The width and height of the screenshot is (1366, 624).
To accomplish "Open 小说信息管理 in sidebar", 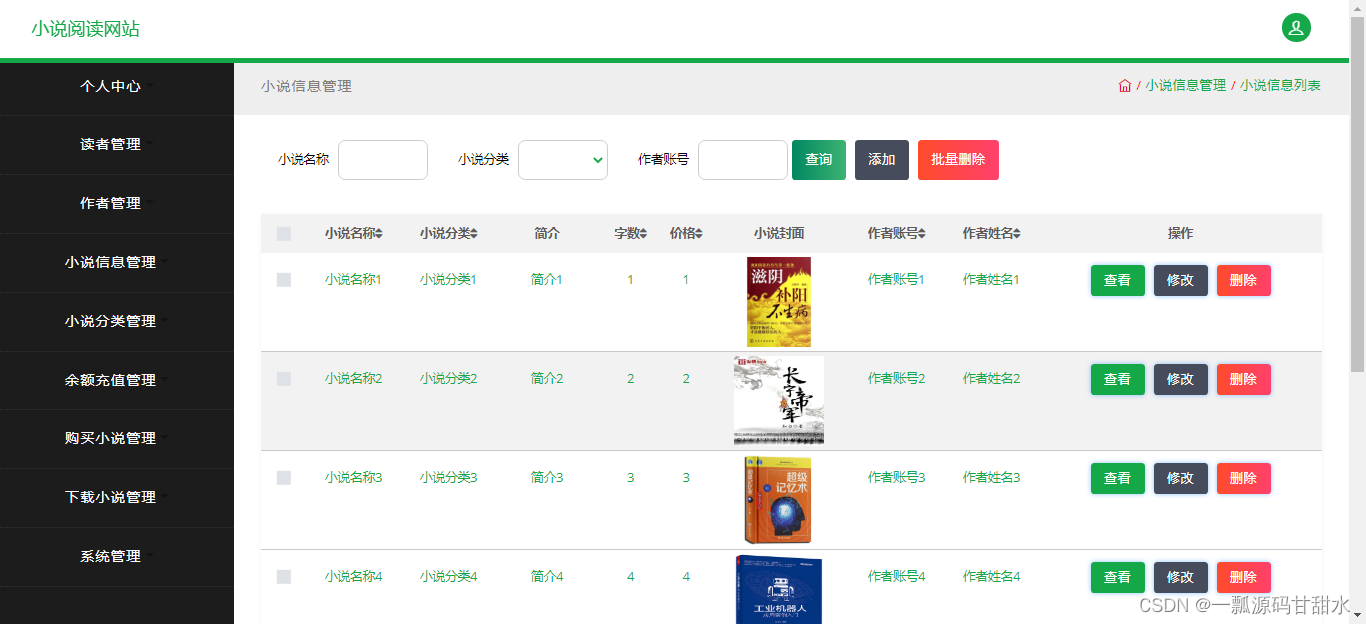I will 117,262.
